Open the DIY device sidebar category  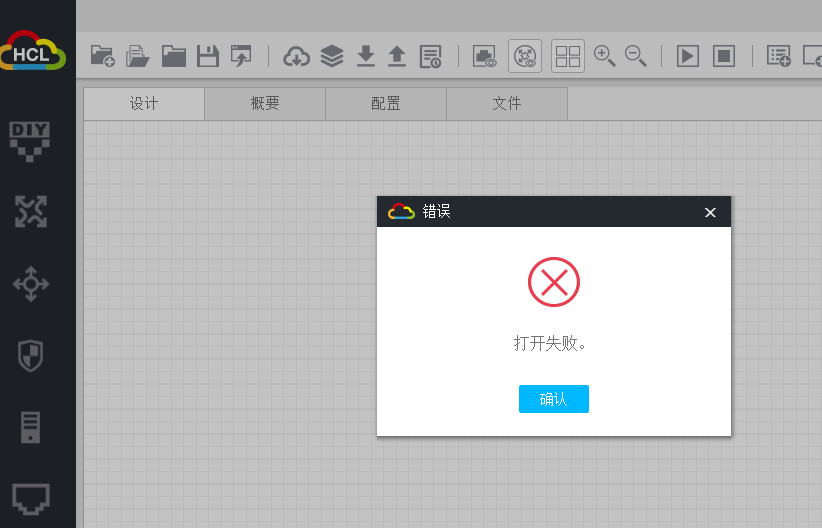30,141
